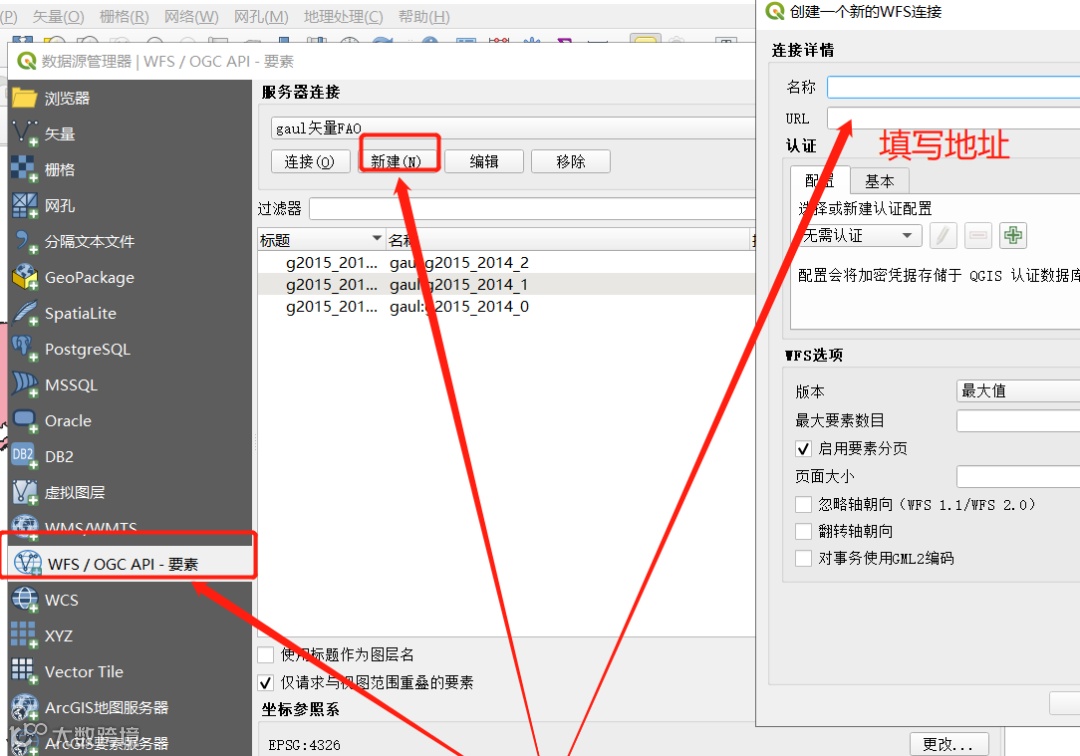Uncheck 仅请求与视图范围重叠的要素 checkbox
1080x756 pixels.
pyautogui.click(x=266, y=682)
